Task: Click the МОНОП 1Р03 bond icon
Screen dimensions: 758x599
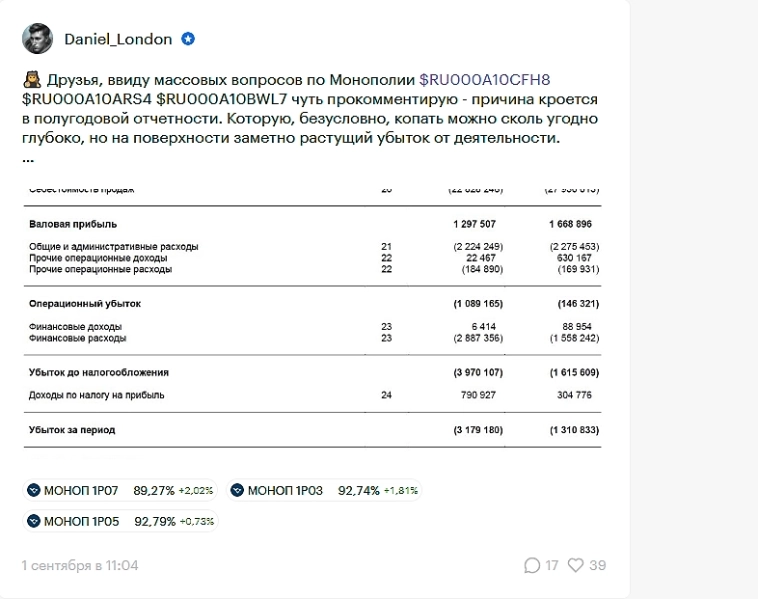Action: pyautogui.click(x=237, y=491)
